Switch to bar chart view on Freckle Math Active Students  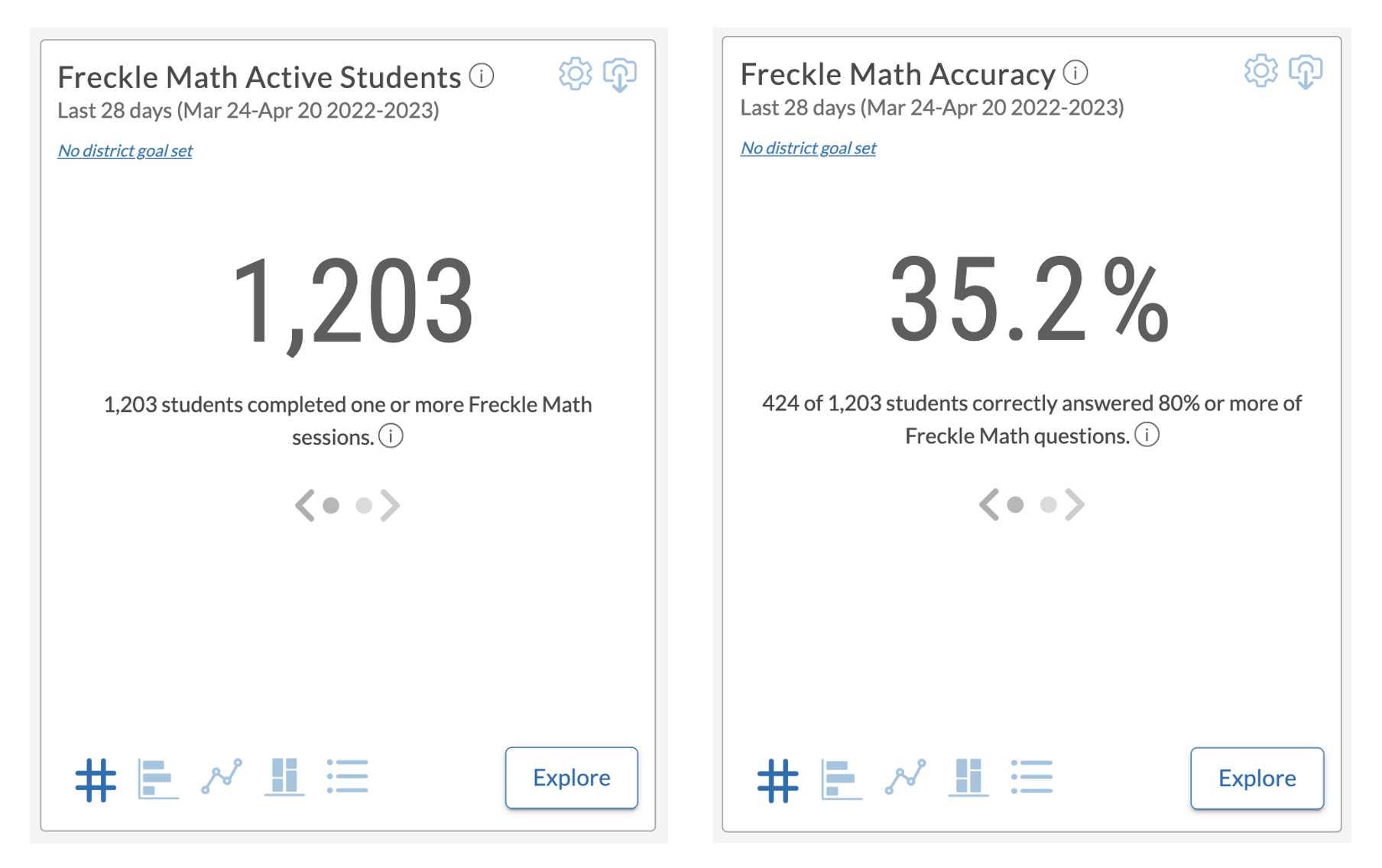(157, 777)
